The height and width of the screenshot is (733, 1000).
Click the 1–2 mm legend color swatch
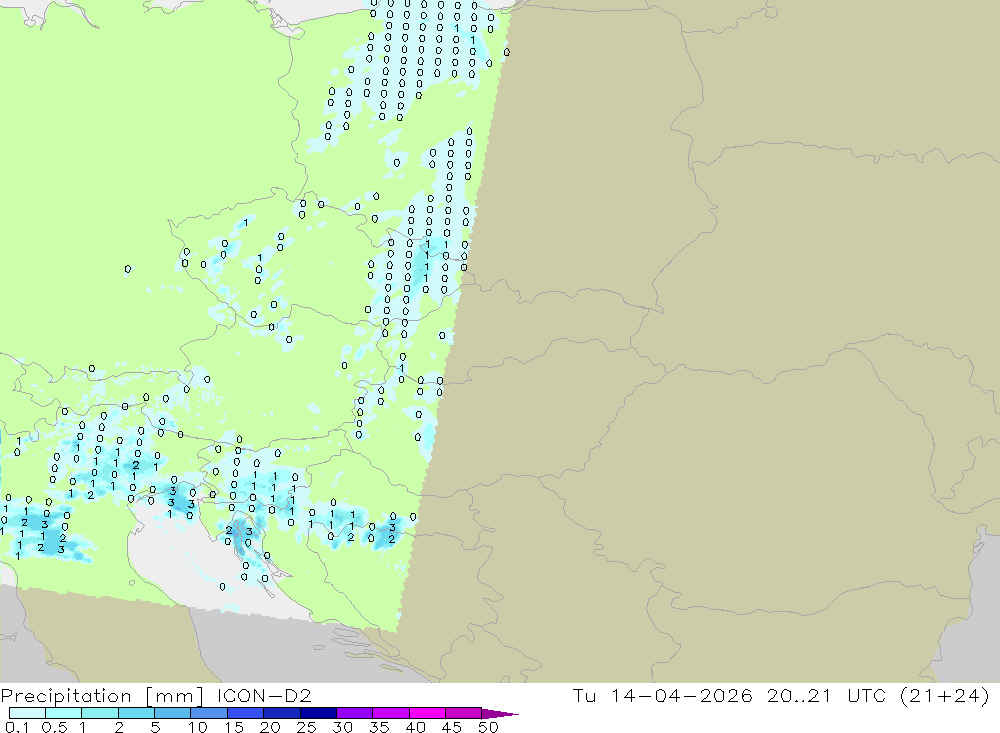pos(99,713)
